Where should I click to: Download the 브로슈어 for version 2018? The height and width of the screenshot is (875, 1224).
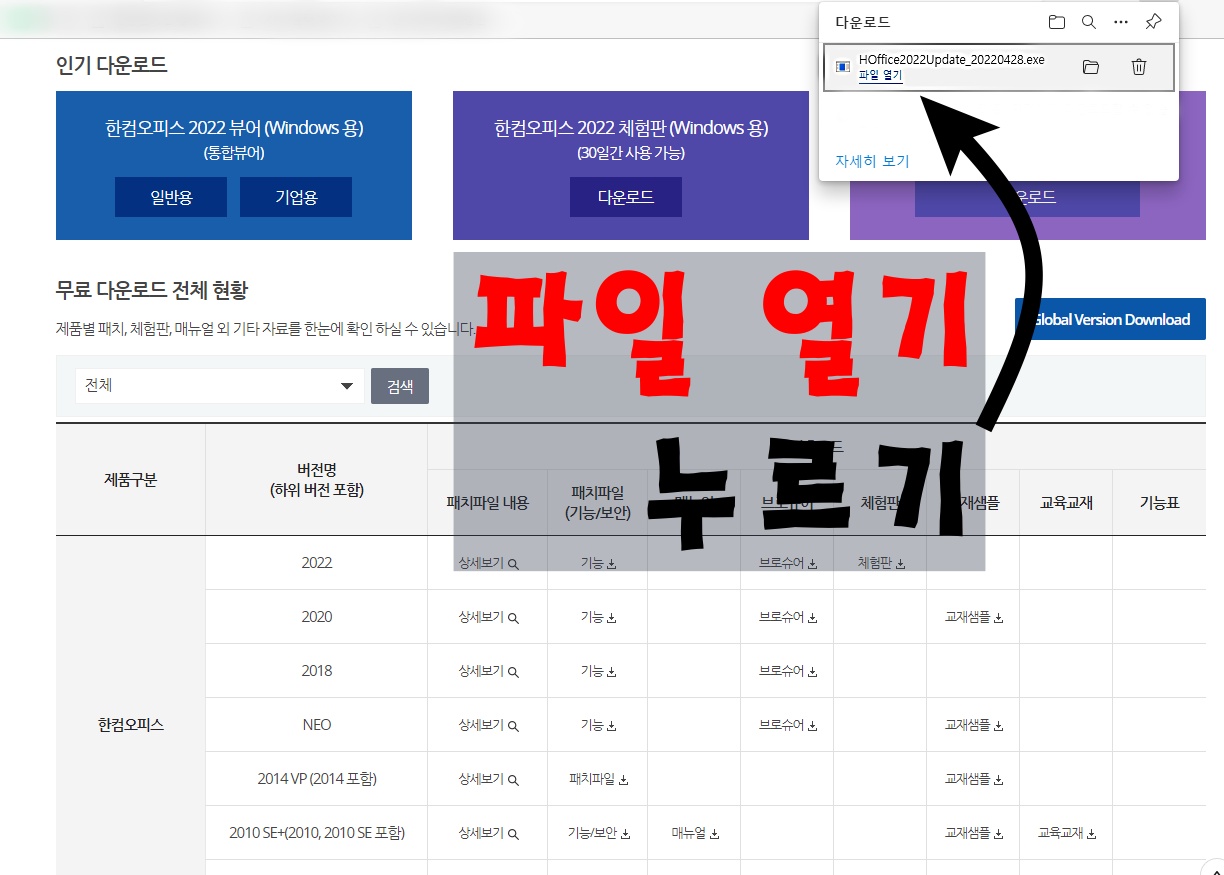(x=788, y=671)
